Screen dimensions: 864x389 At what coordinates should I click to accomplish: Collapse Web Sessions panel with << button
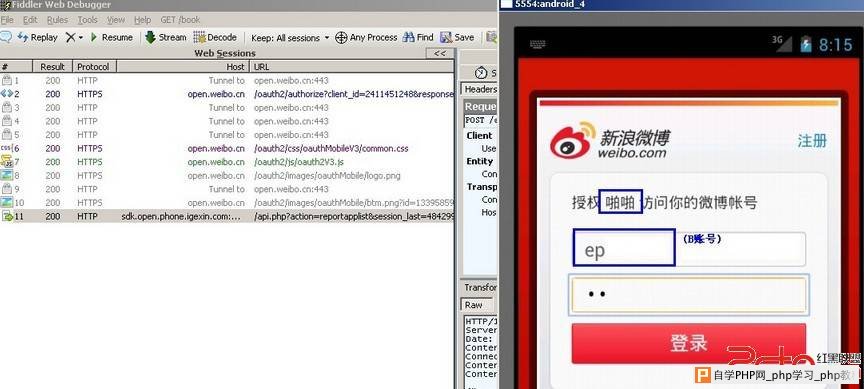(440, 53)
